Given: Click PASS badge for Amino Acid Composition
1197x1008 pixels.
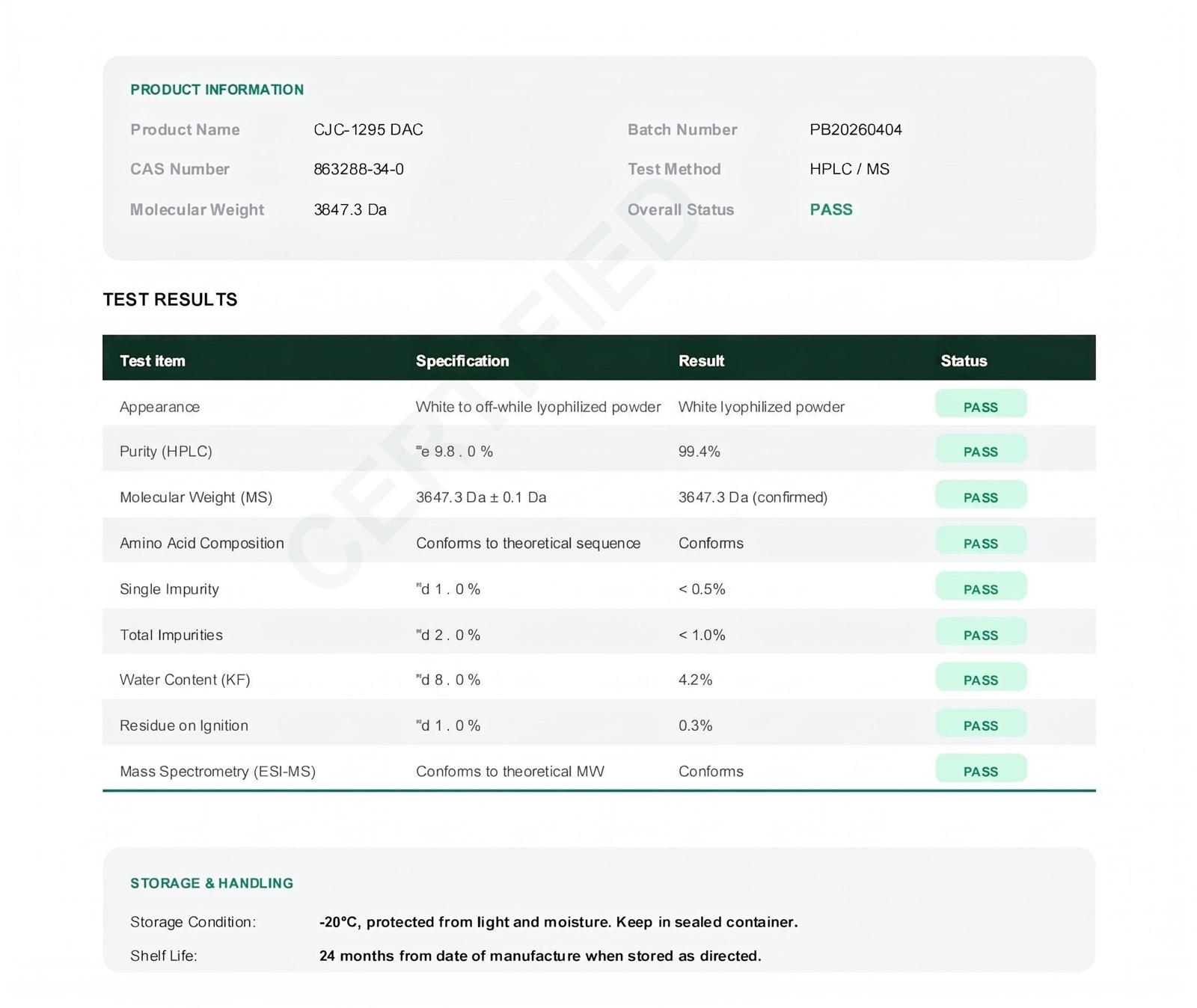Looking at the screenshot, I should [x=981, y=541].
